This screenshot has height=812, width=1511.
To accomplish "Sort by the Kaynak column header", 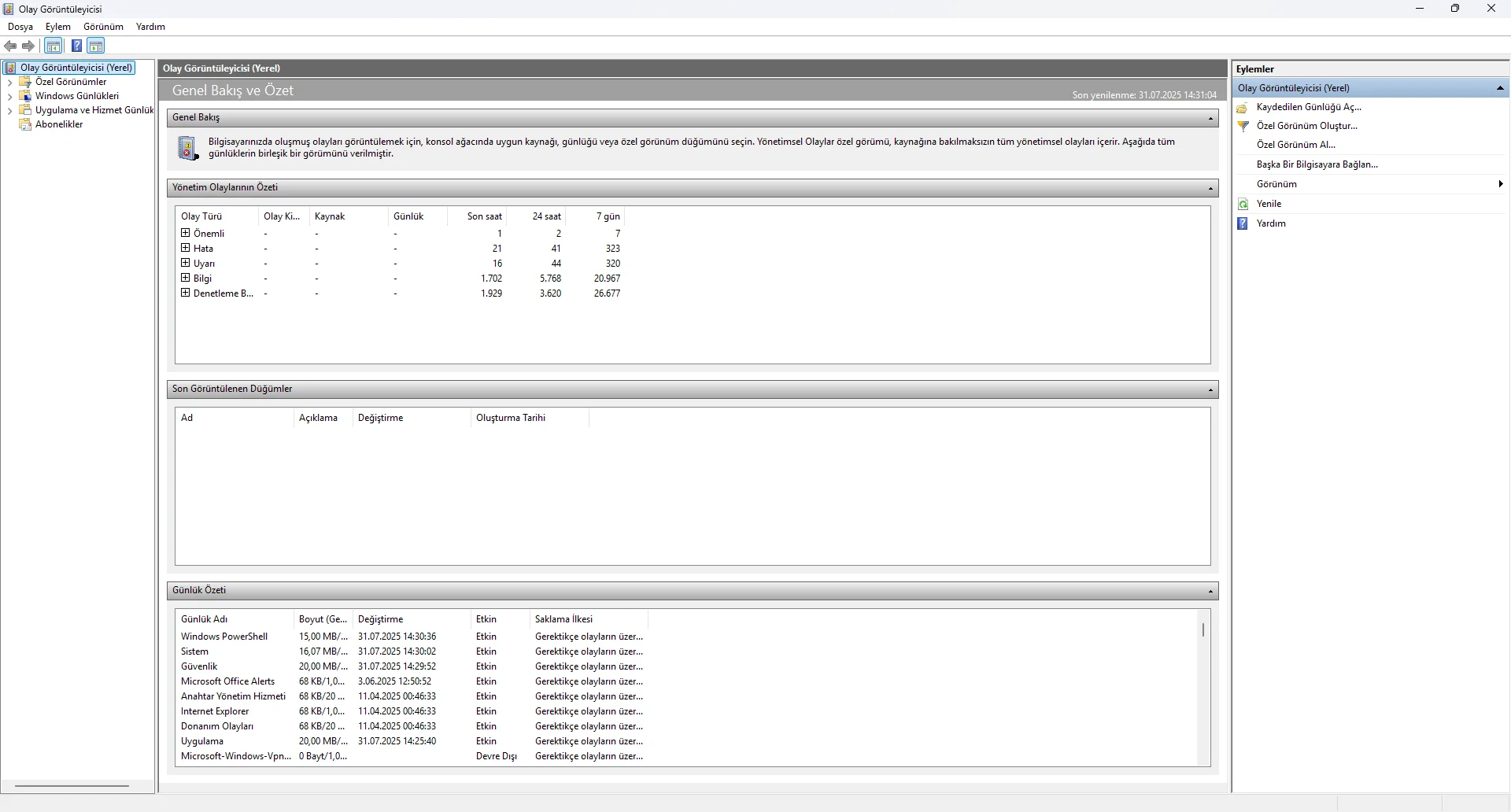I will pyautogui.click(x=349, y=216).
